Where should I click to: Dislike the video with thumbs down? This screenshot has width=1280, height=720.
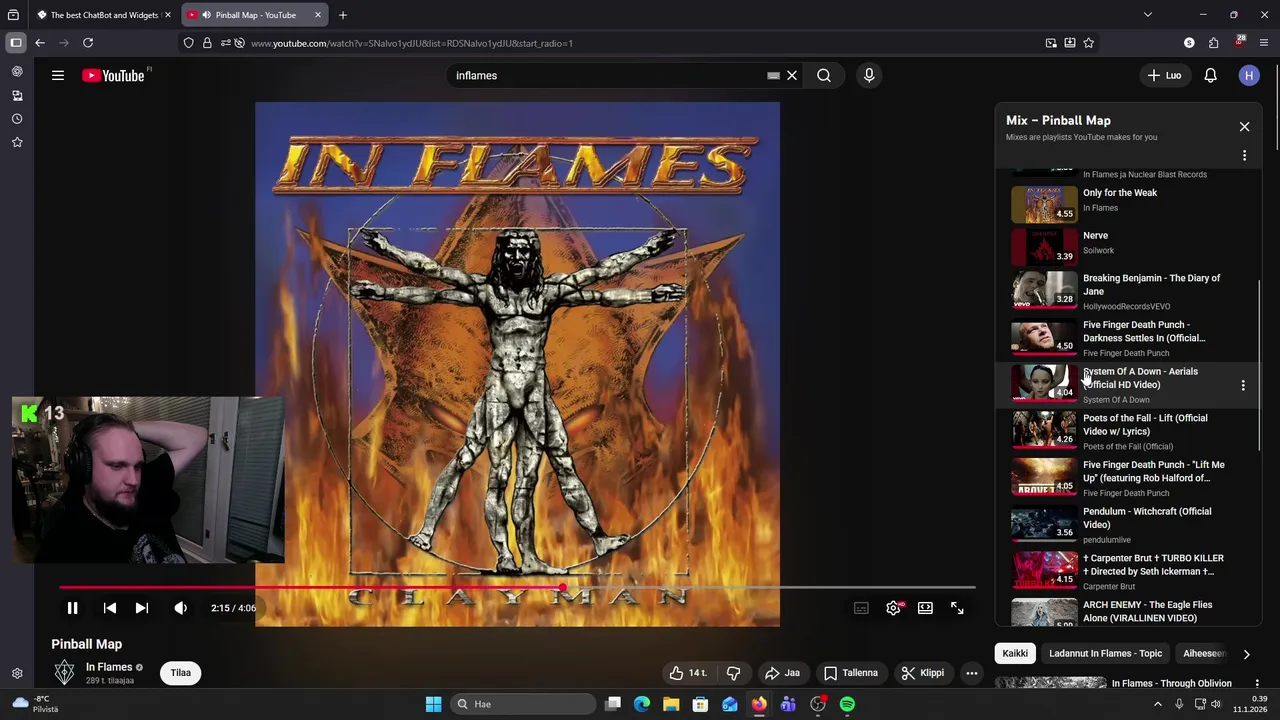click(x=733, y=673)
